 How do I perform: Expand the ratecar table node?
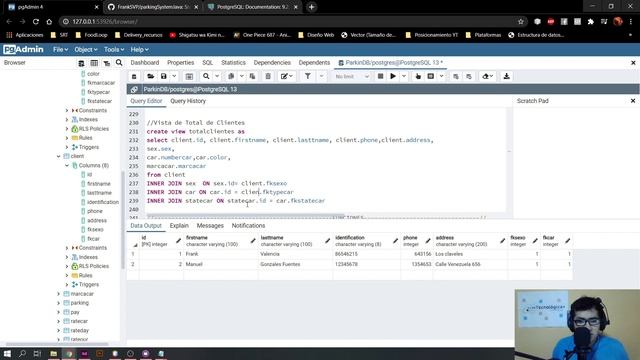58,321
